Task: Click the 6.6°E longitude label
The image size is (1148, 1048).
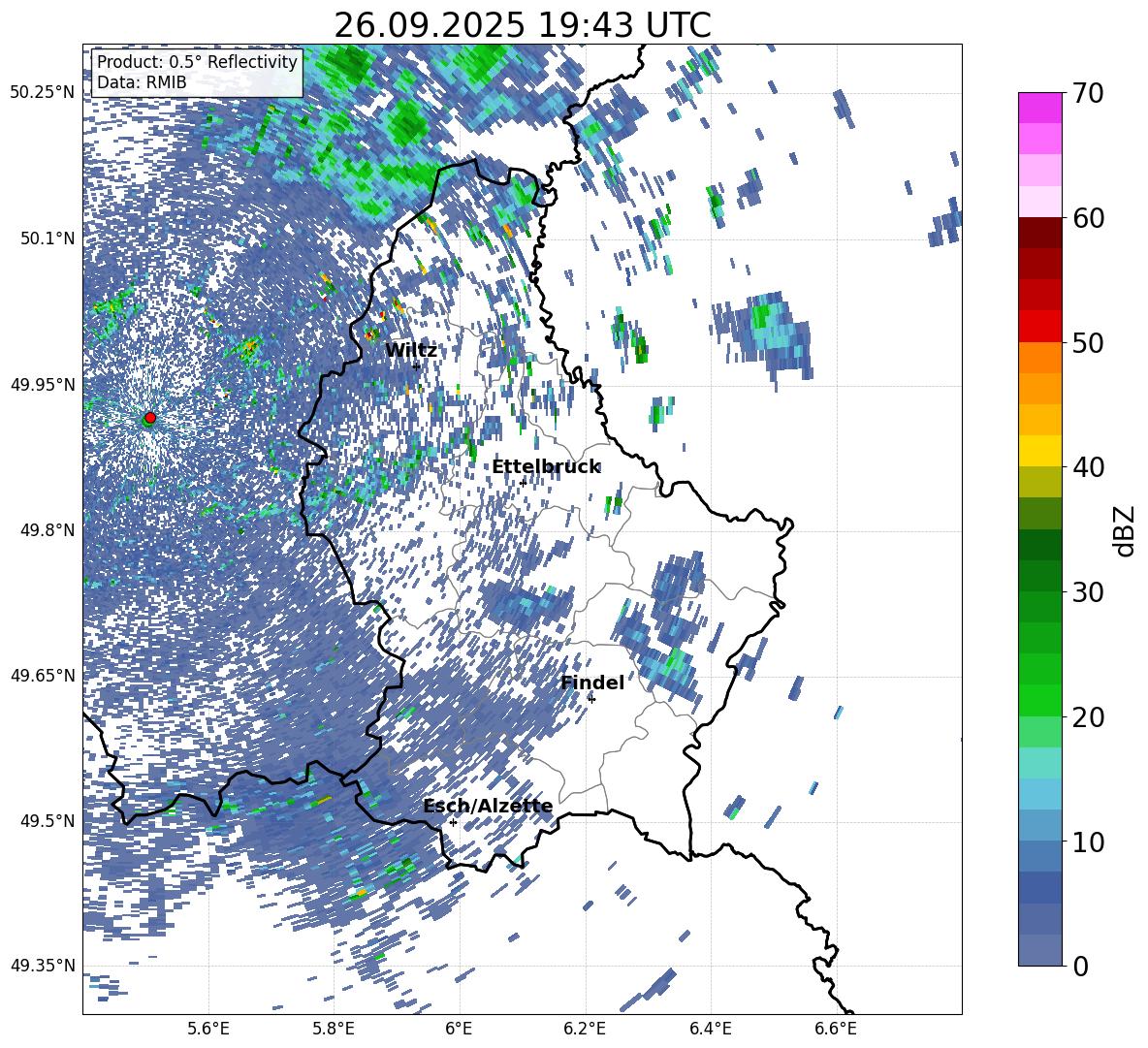Action: click(836, 1029)
